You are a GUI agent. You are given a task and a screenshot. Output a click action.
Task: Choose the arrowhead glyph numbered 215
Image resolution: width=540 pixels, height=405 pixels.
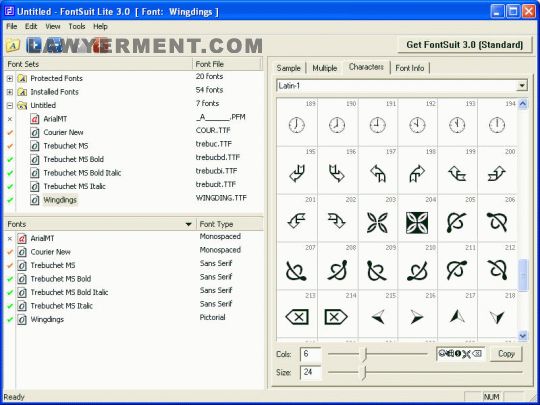(x=378, y=317)
